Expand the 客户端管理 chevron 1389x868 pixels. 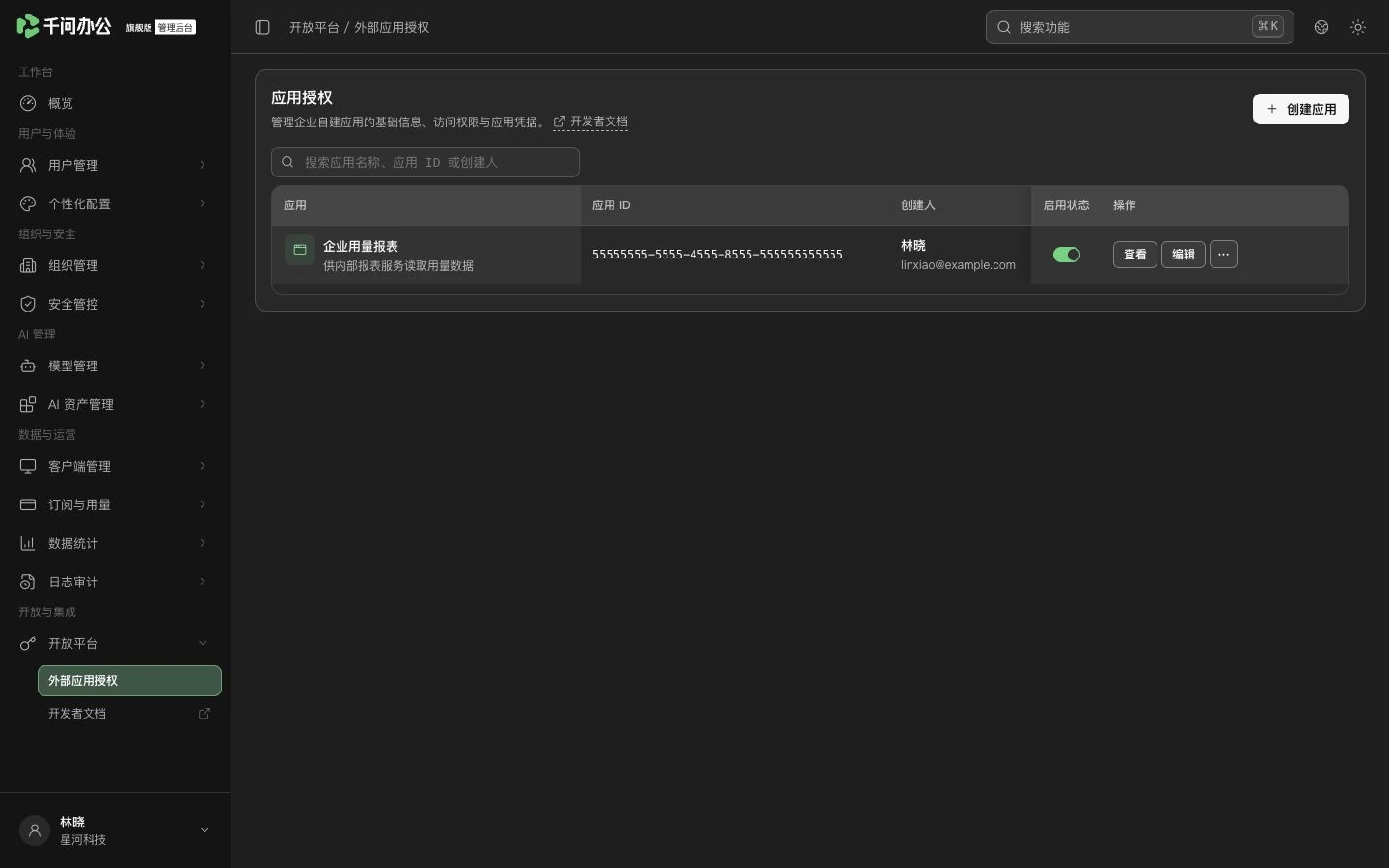pyautogui.click(x=203, y=466)
